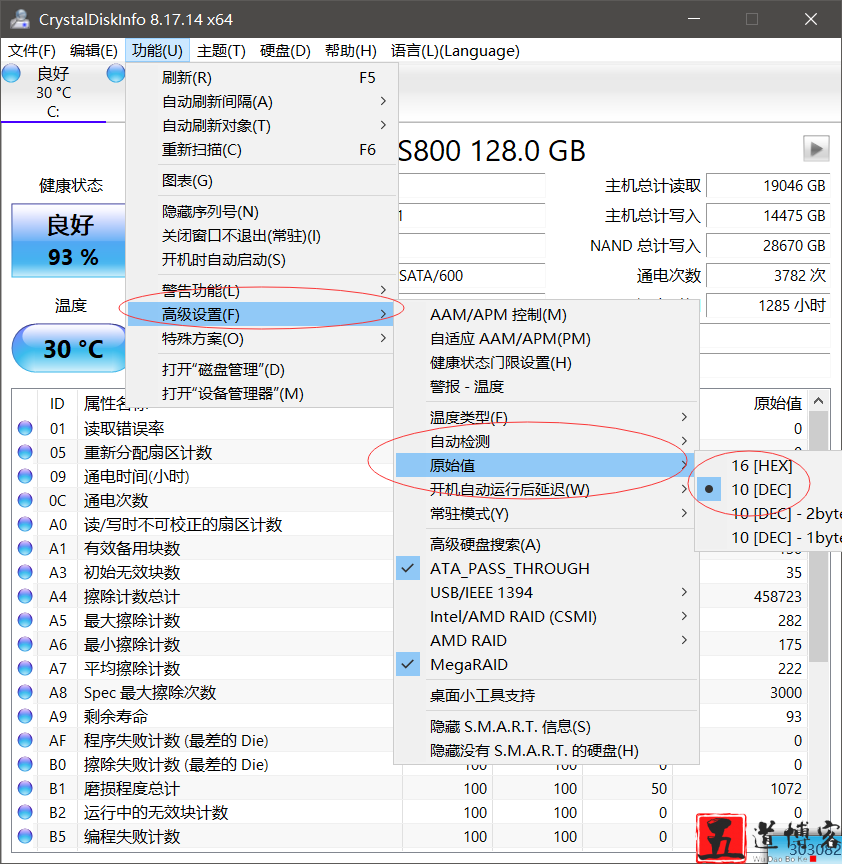842x864 pixels.
Task: Click the blue health circle on the C: drive tab
Action: 11,73
